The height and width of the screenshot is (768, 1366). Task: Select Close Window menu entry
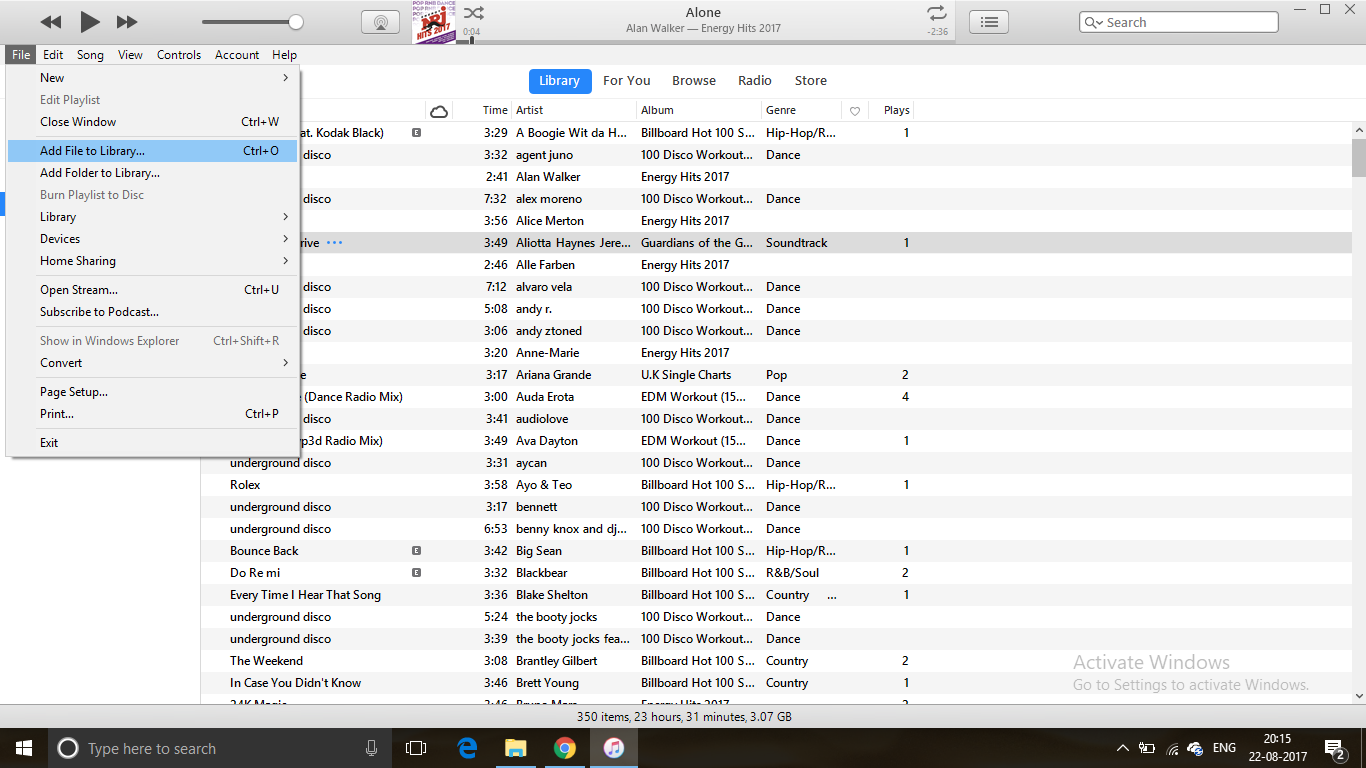coord(153,122)
